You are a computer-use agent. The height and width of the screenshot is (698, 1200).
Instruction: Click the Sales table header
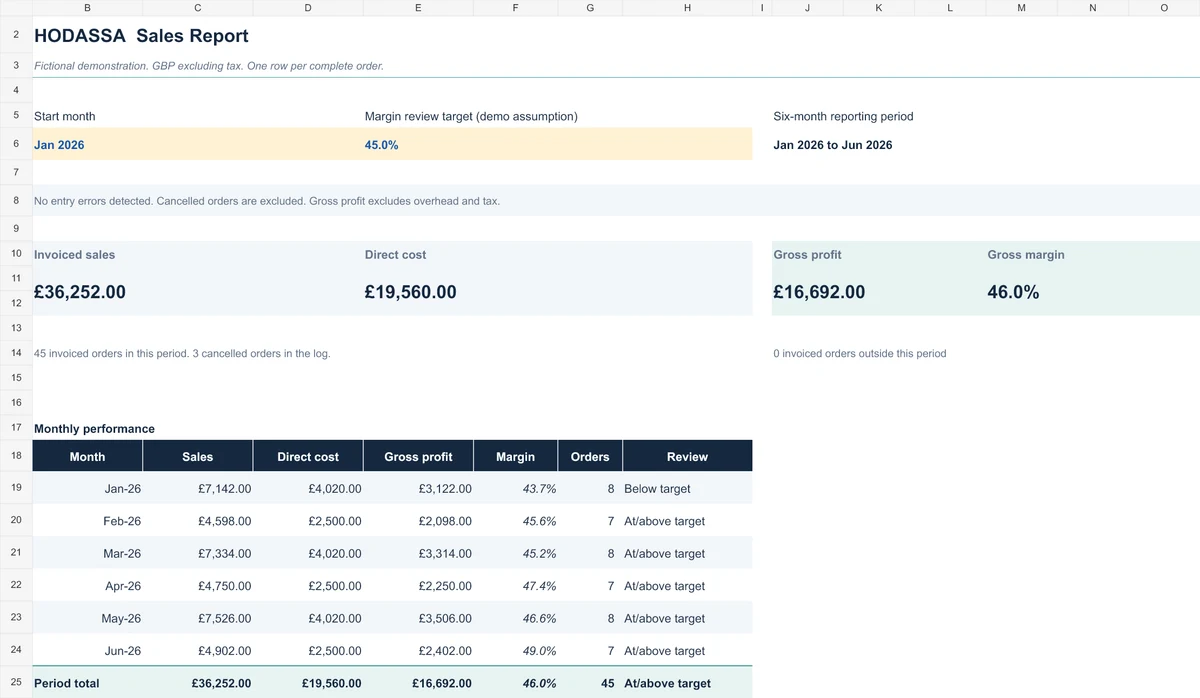[198, 456]
